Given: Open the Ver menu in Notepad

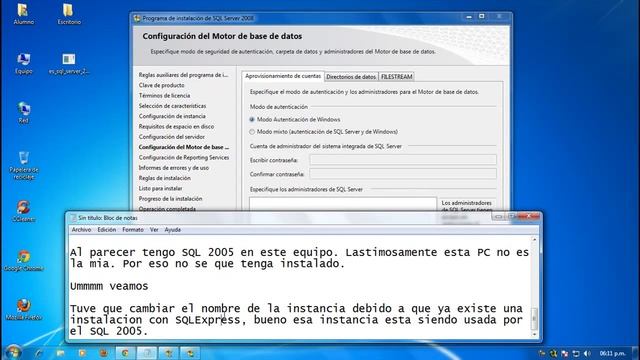Looking at the screenshot, I should point(154,230).
